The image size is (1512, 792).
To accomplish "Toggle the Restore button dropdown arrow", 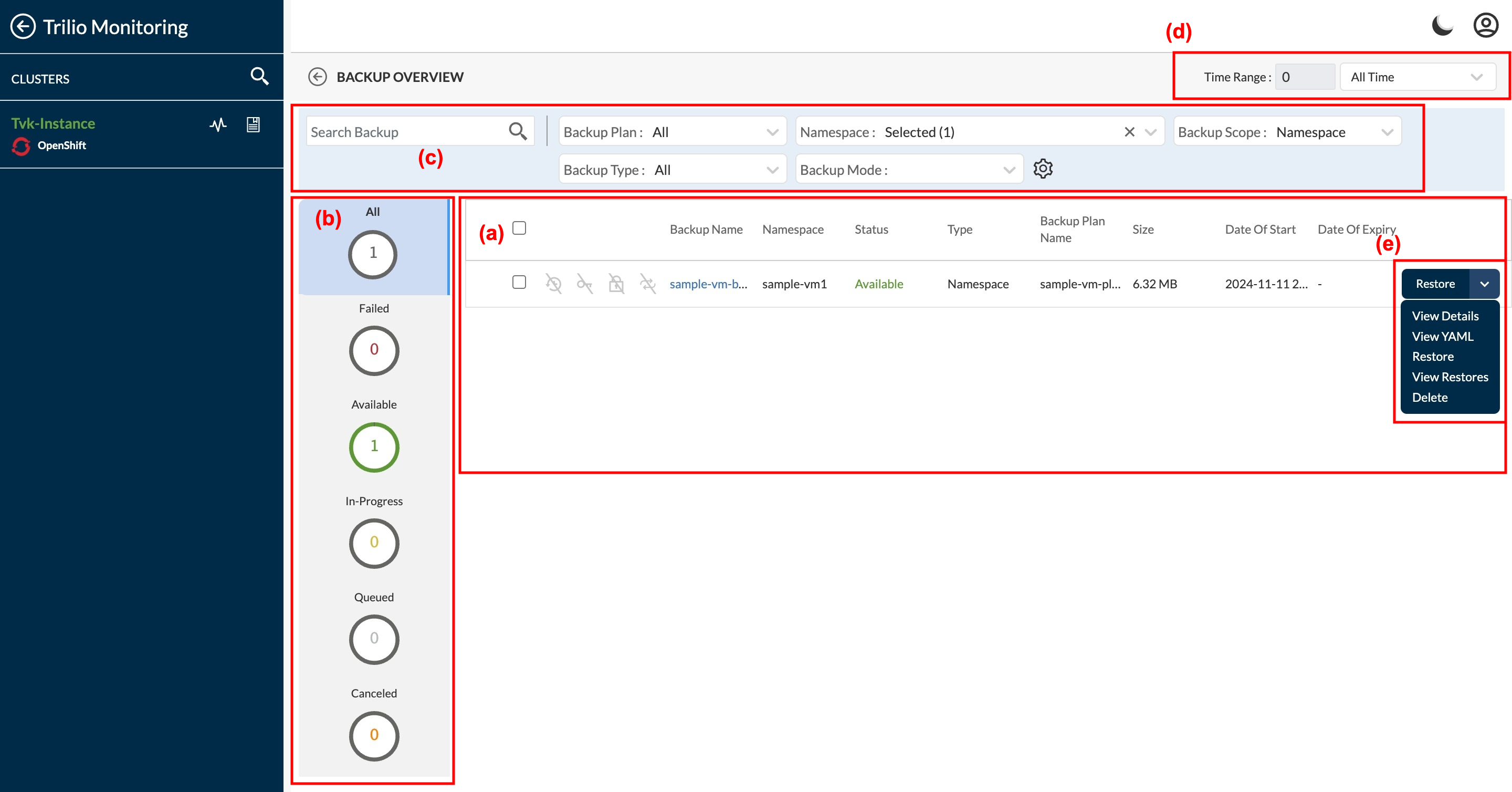I will click(1484, 284).
